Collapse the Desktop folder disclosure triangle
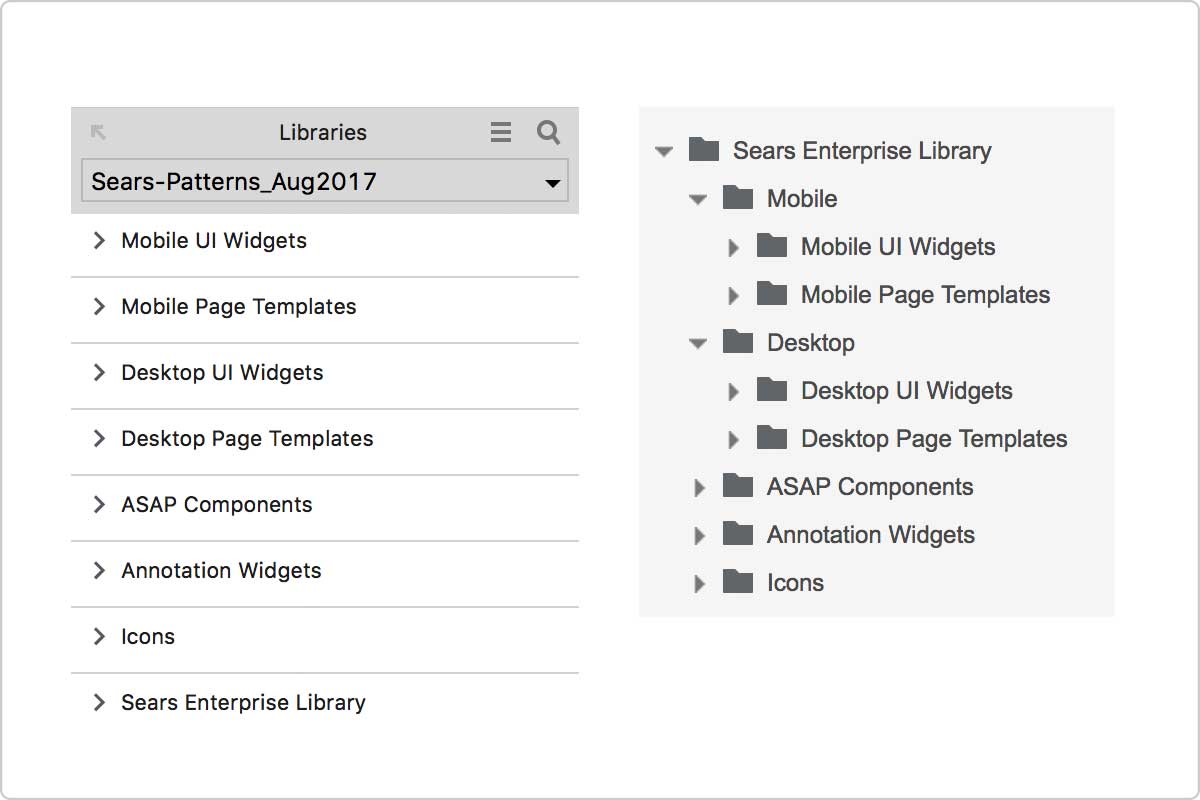 coord(698,344)
